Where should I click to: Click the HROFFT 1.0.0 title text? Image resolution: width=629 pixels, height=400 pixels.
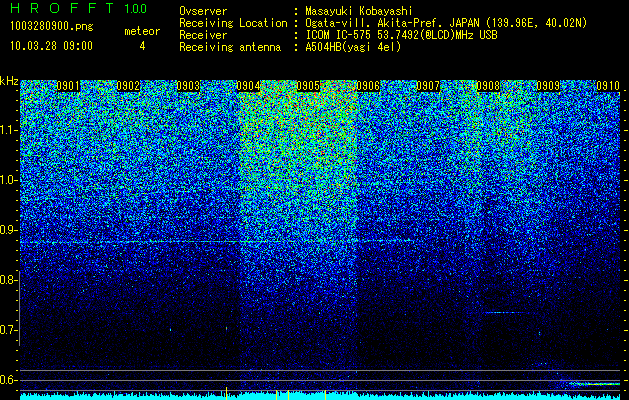pos(79,8)
